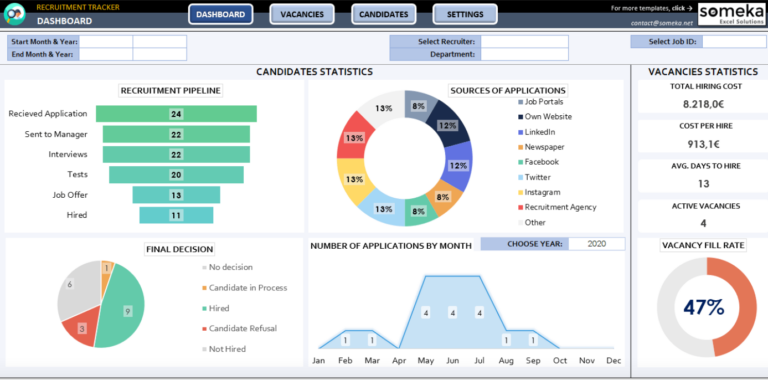Open the Vacancies section
The image size is (768, 380).
coord(302,14)
